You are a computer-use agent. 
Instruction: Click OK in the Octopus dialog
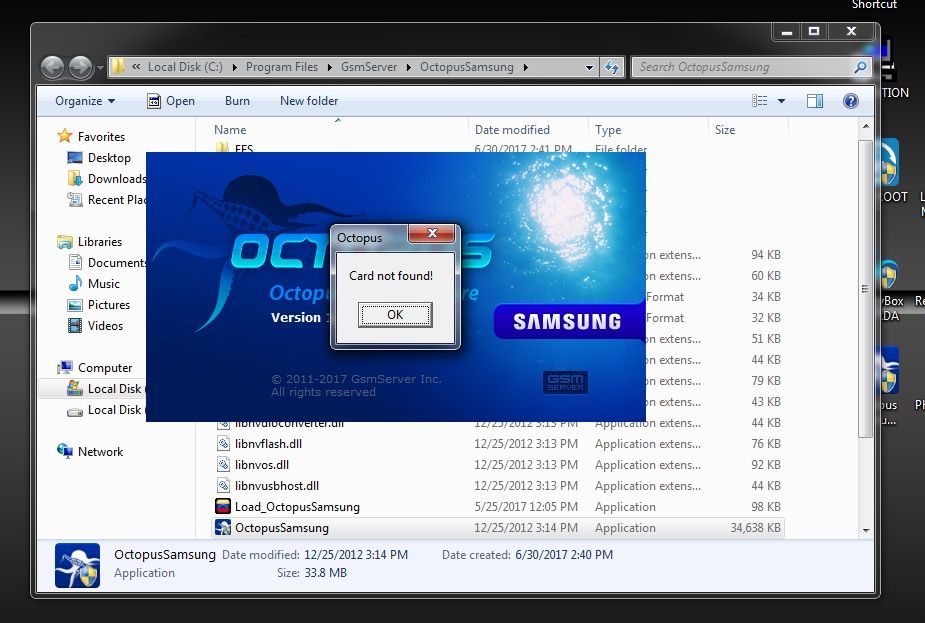click(x=395, y=315)
